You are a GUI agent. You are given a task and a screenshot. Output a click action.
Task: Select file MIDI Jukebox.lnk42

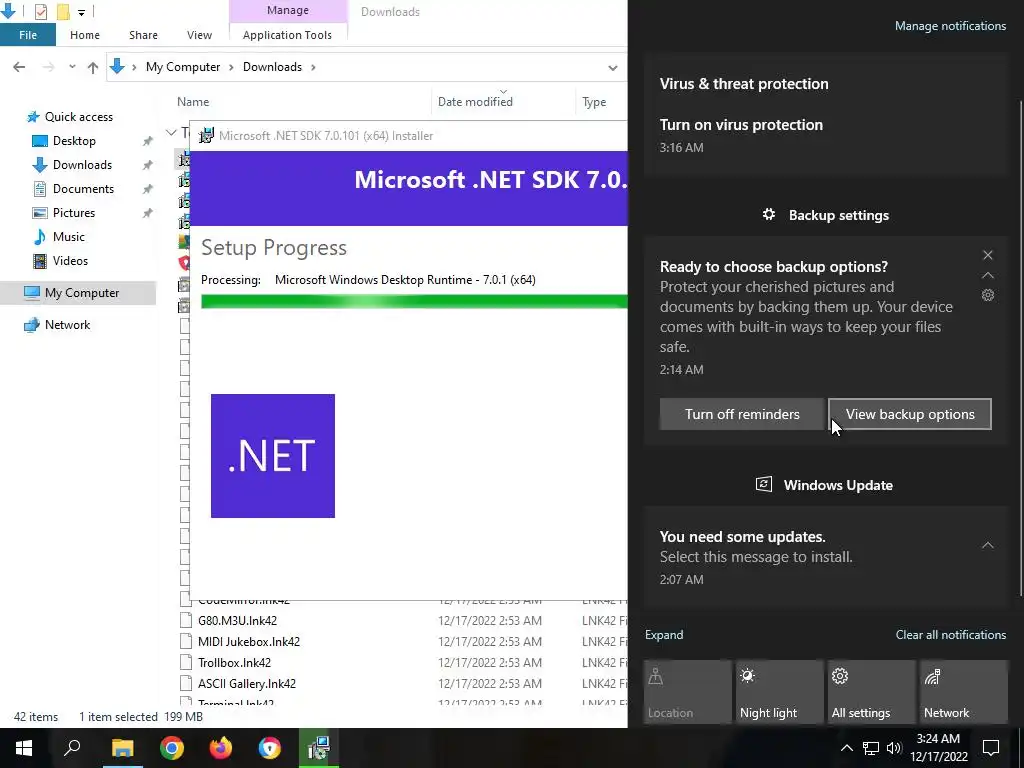point(249,641)
